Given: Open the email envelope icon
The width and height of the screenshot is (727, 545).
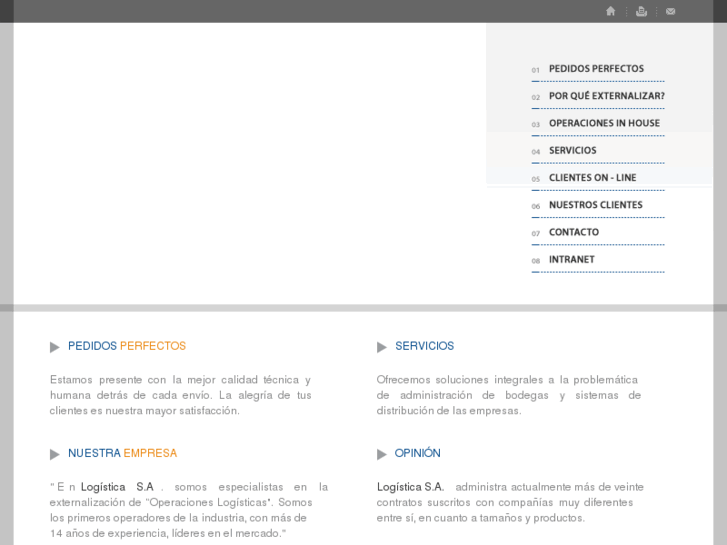Looking at the screenshot, I should click(x=670, y=11).
